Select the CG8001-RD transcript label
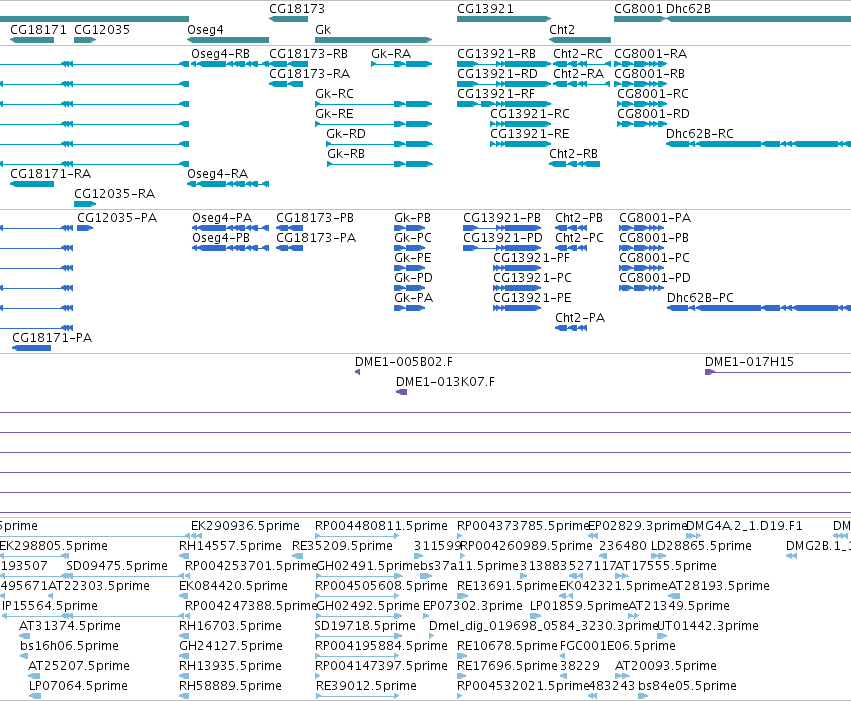 click(x=653, y=114)
